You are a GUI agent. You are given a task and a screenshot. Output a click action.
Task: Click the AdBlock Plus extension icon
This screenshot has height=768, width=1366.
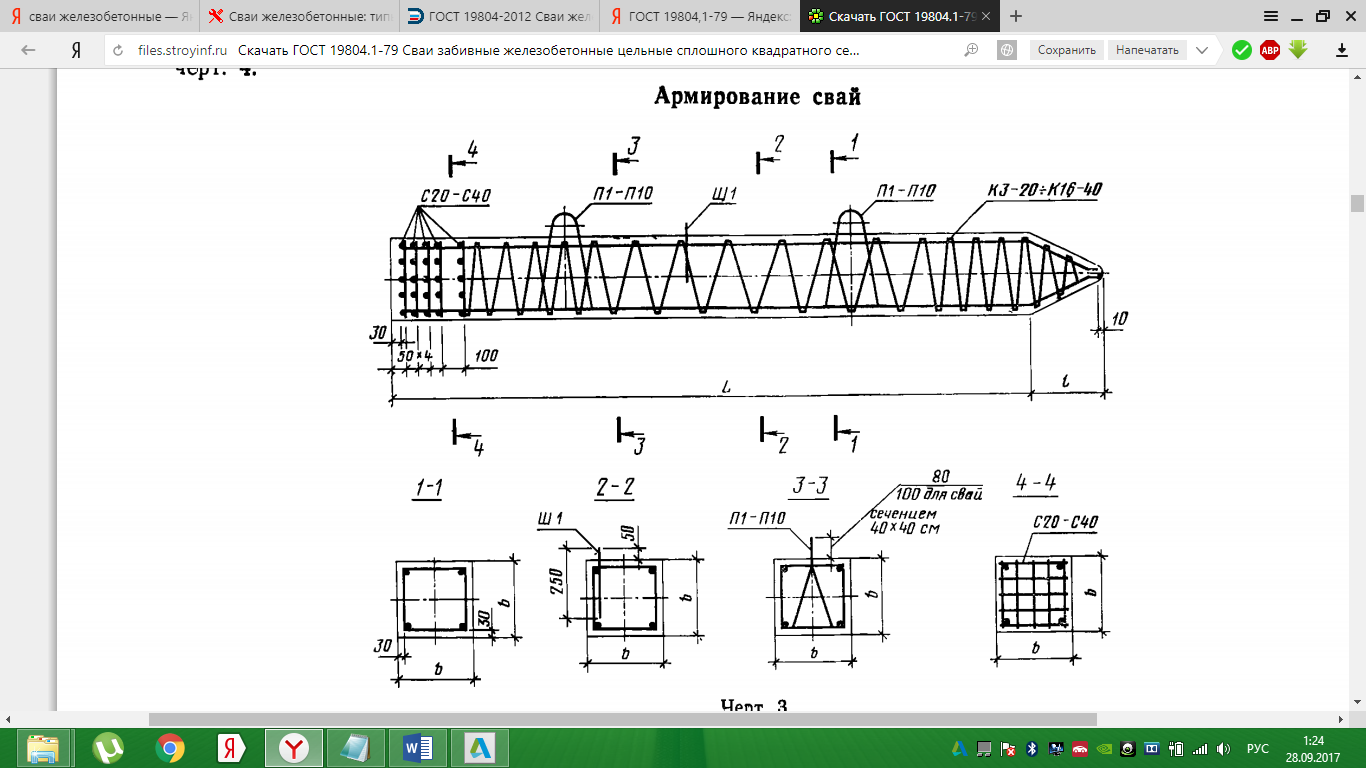1270,50
